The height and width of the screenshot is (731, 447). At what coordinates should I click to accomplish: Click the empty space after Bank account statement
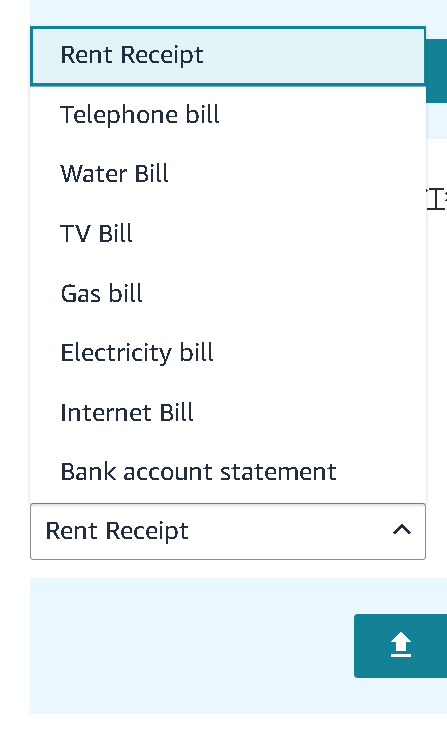tap(380, 472)
